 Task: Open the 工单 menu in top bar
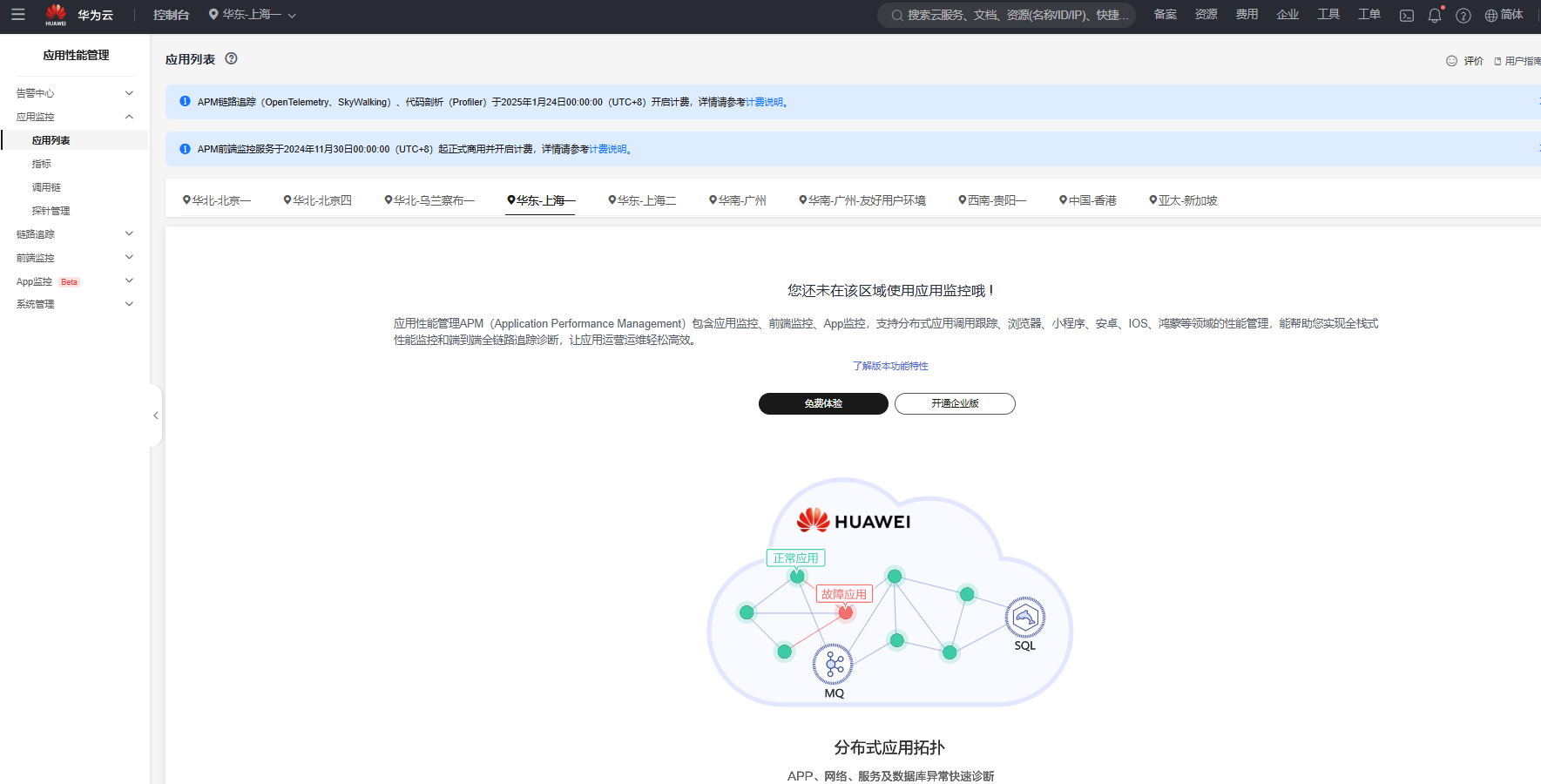coord(1369,15)
